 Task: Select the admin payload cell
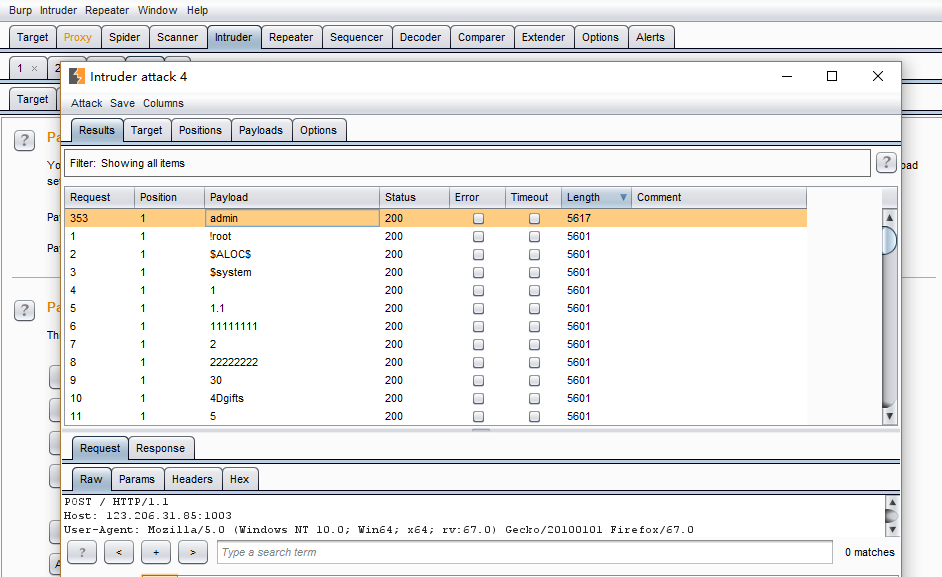pyautogui.click(x=292, y=218)
